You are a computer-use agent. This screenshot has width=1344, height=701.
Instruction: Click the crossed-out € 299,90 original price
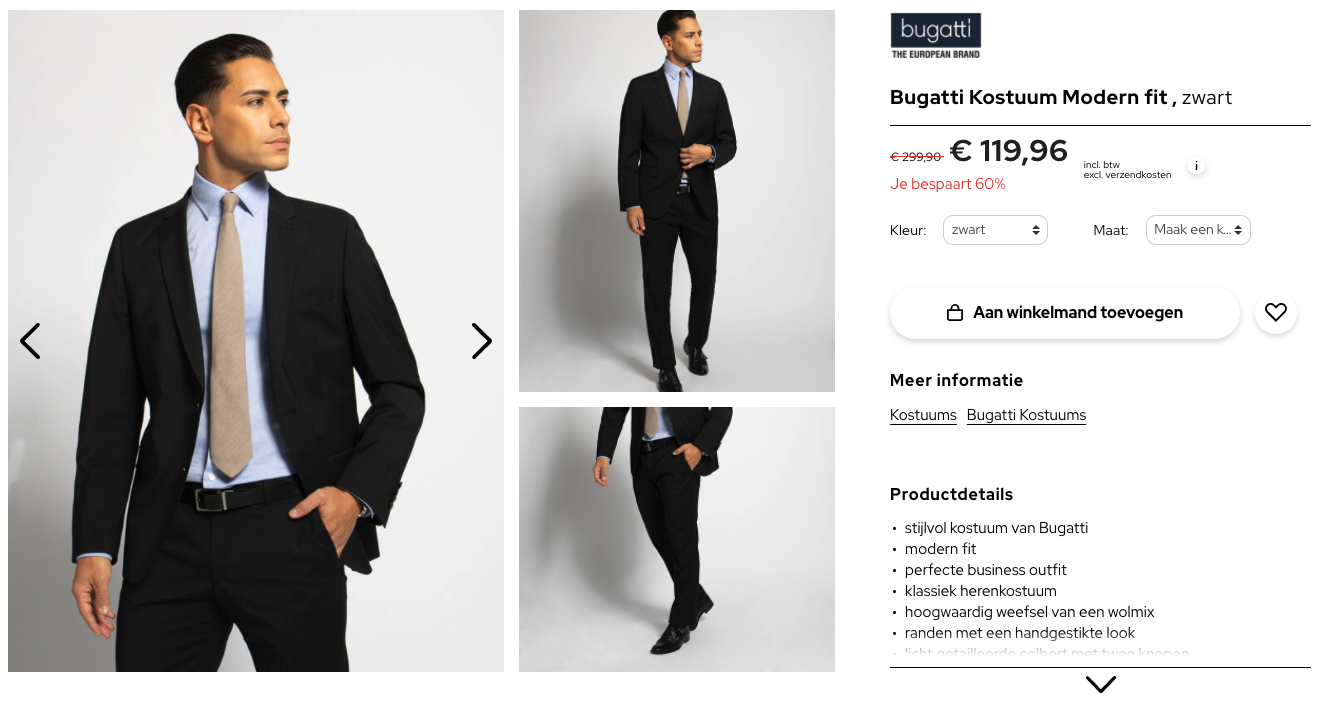(915, 156)
